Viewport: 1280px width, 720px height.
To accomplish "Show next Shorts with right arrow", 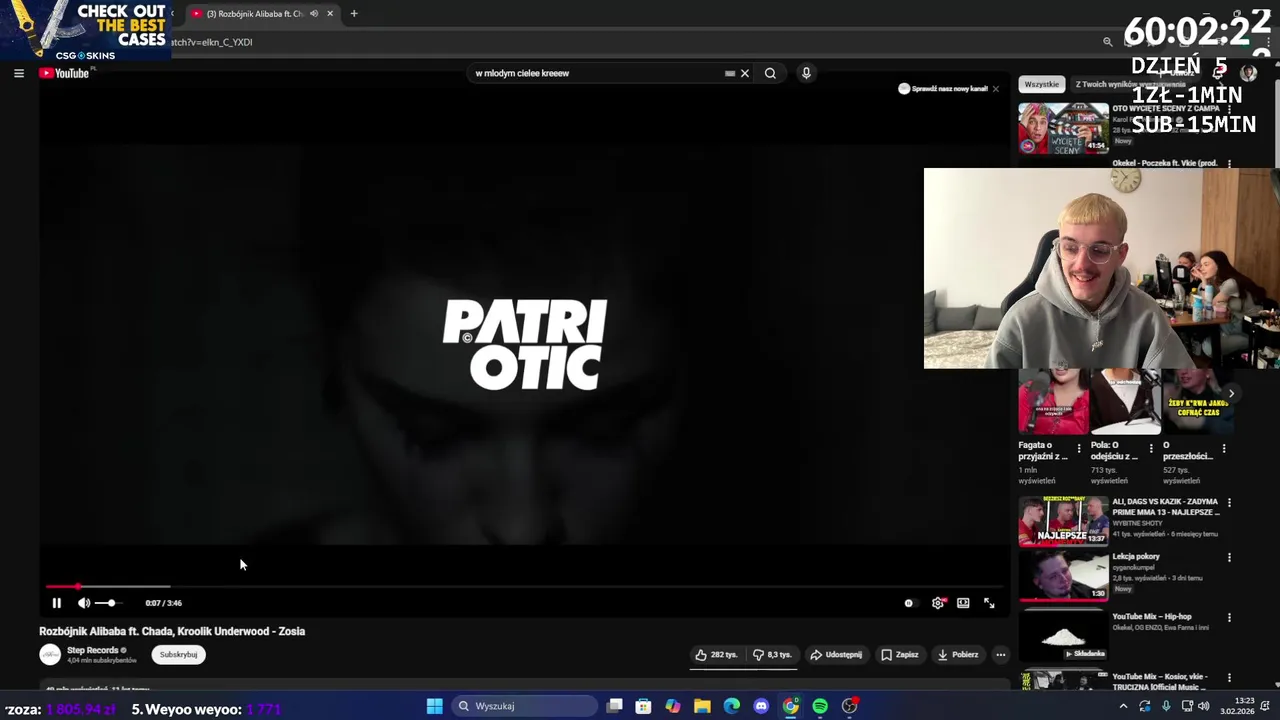I will click(1231, 393).
